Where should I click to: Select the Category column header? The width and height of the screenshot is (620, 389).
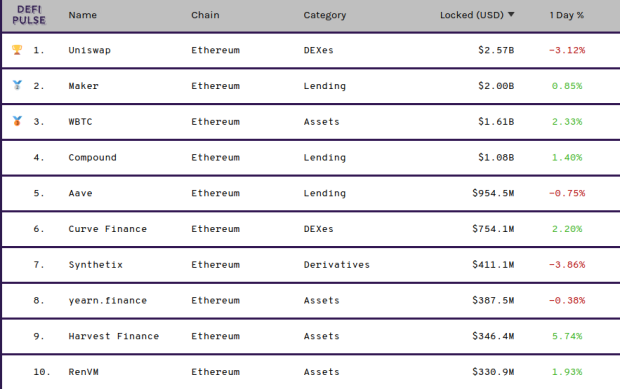pyautogui.click(x=325, y=15)
